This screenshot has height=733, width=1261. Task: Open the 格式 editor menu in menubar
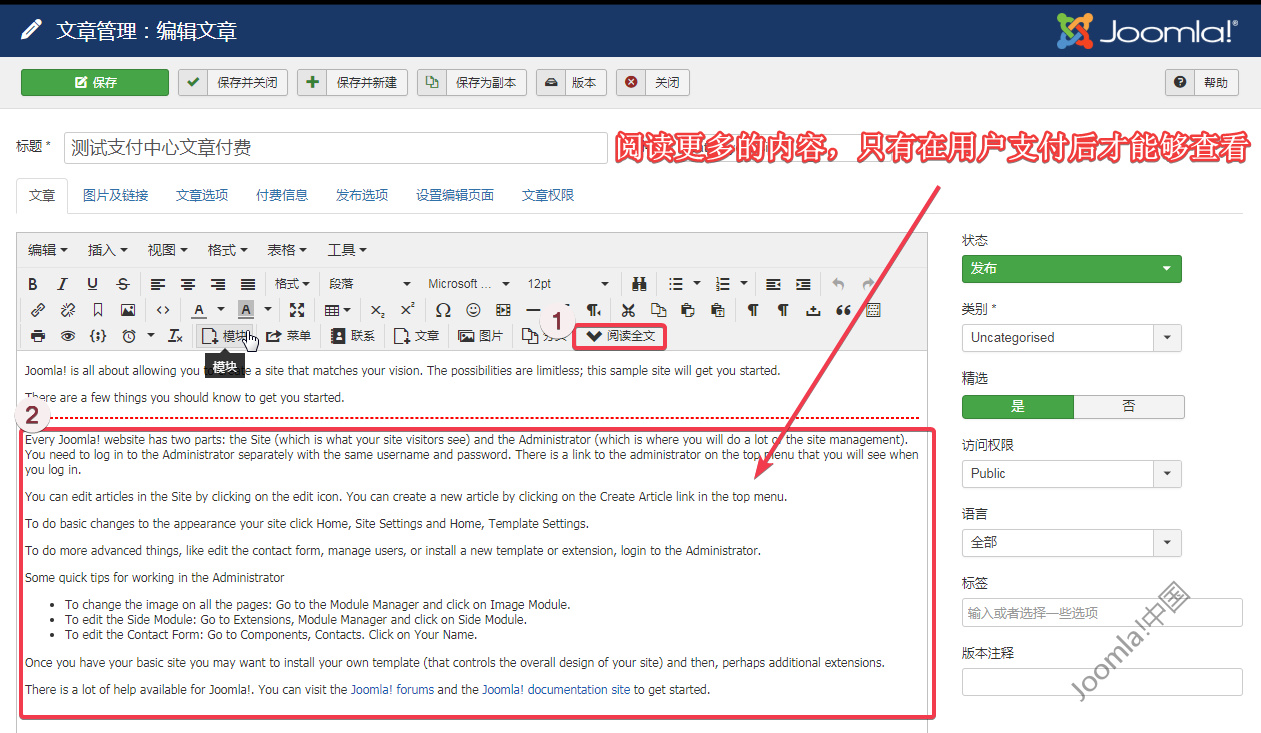(x=227, y=250)
